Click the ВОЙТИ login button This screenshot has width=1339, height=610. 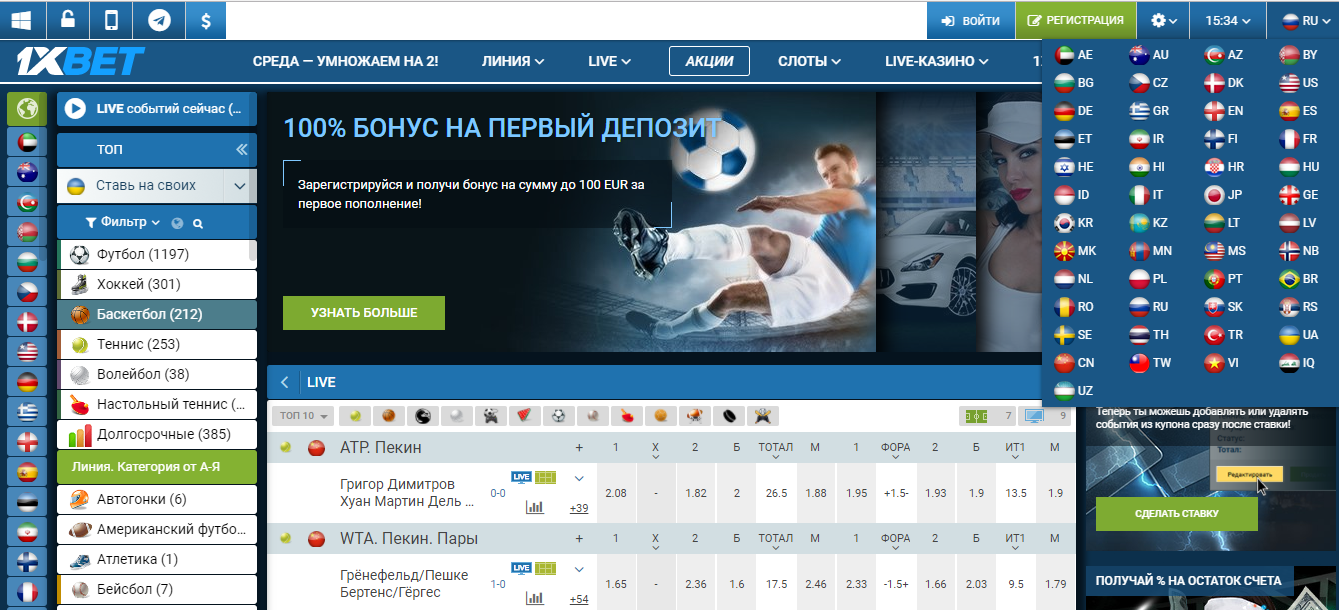(x=970, y=20)
